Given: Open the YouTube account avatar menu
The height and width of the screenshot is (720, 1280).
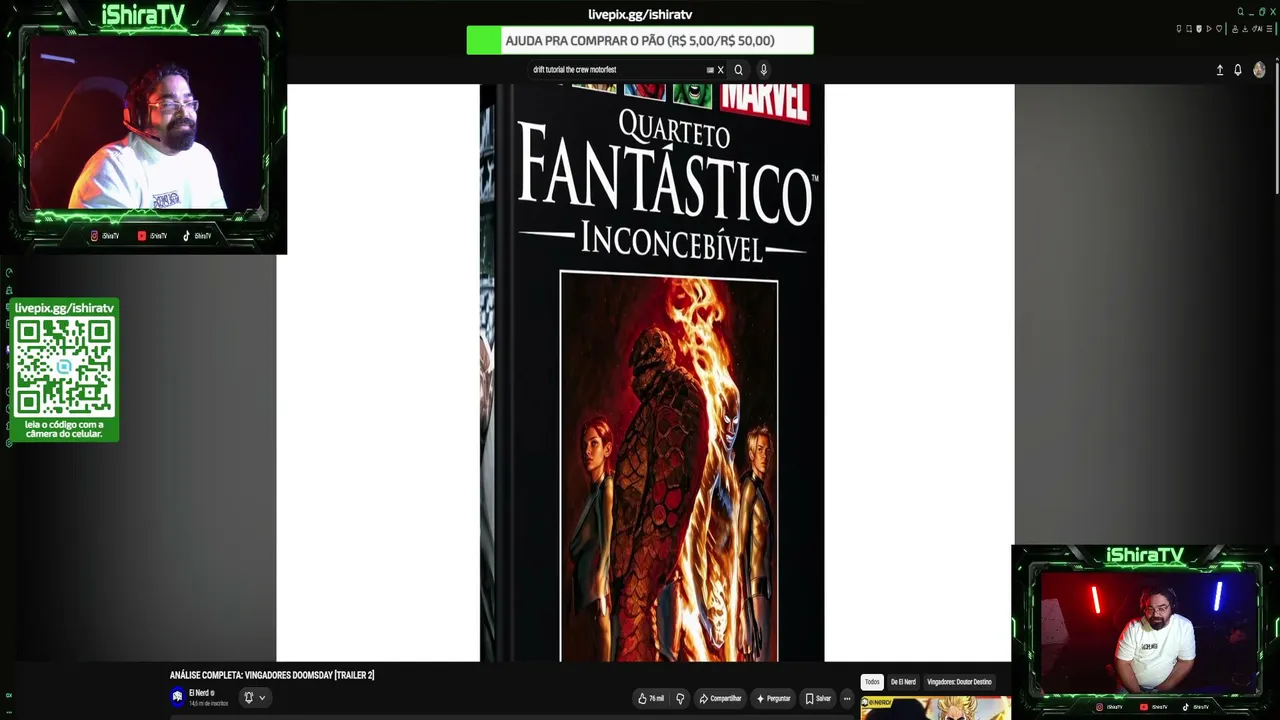Looking at the screenshot, I should click(1259, 70).
